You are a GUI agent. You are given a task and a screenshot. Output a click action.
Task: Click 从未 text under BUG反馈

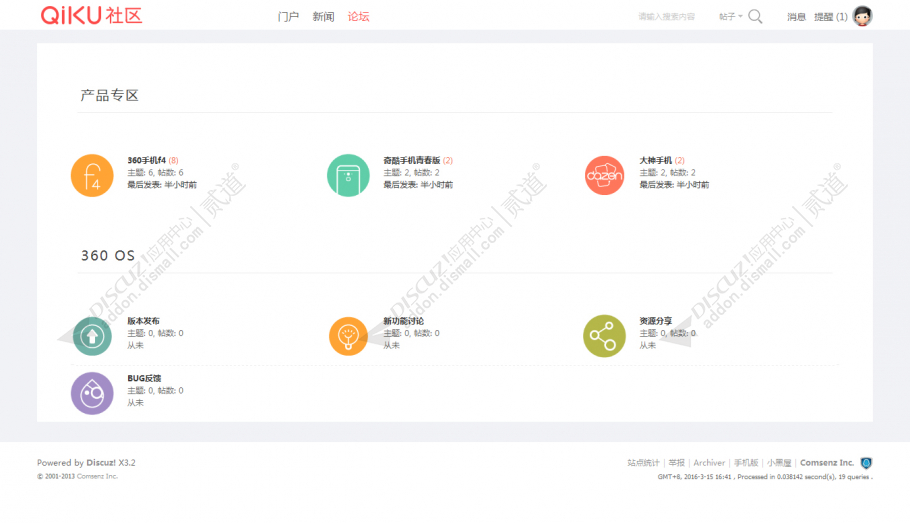coord(135,402)
